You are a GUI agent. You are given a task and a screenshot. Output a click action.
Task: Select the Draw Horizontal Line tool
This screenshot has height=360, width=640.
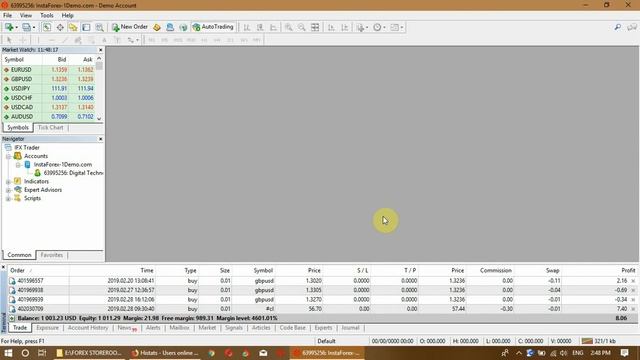pyautogui.click(x=51, y=40)
